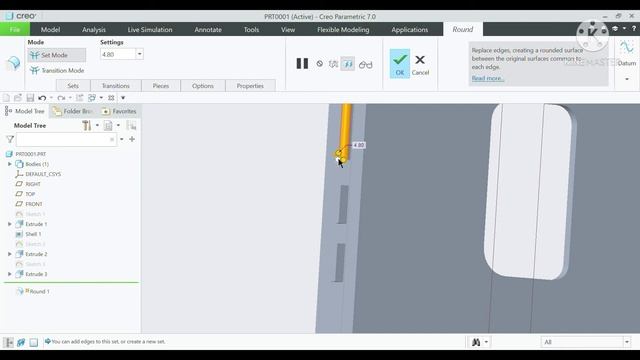
Task: Toggle the unattached preview icon
Action: pos(333,64)
